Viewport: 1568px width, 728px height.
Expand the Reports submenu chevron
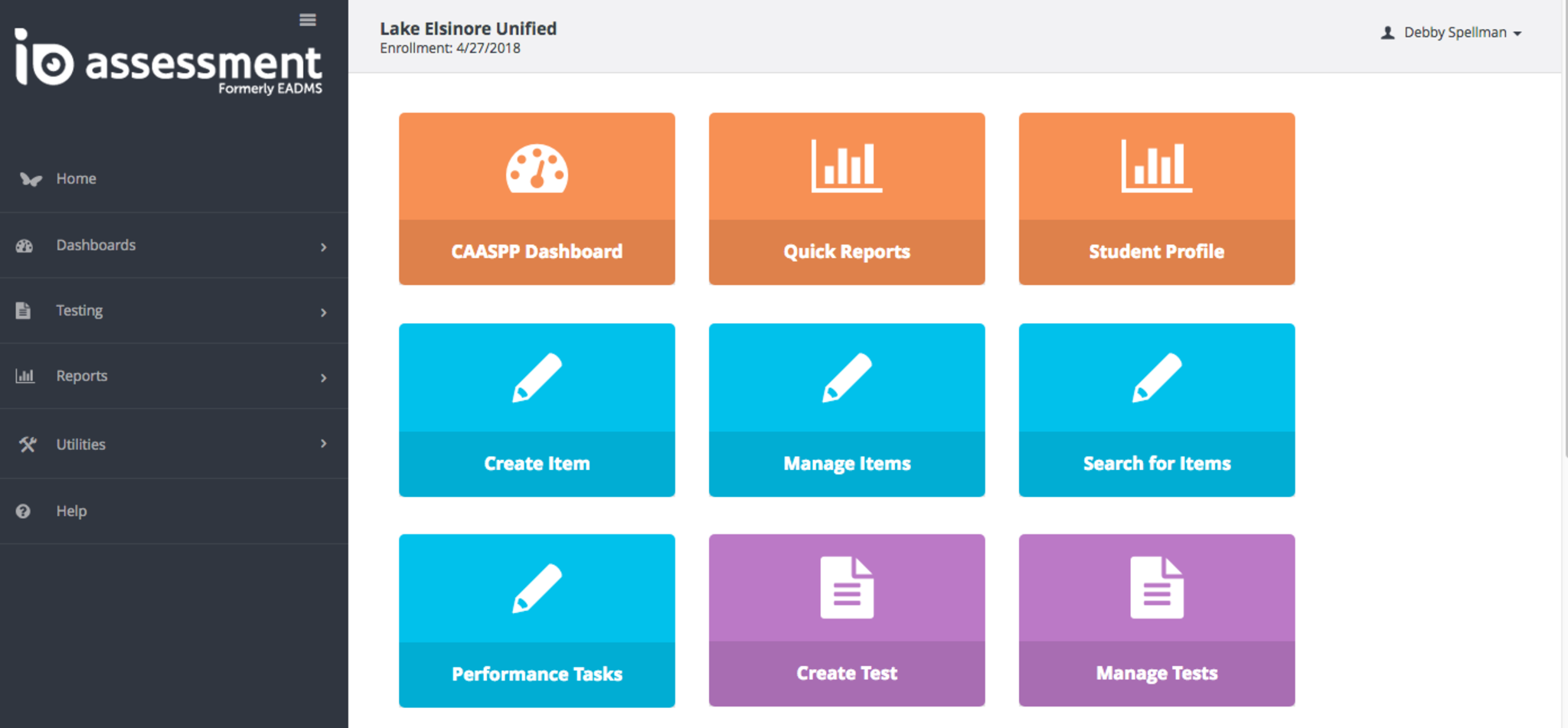click(x=323, y=377)
